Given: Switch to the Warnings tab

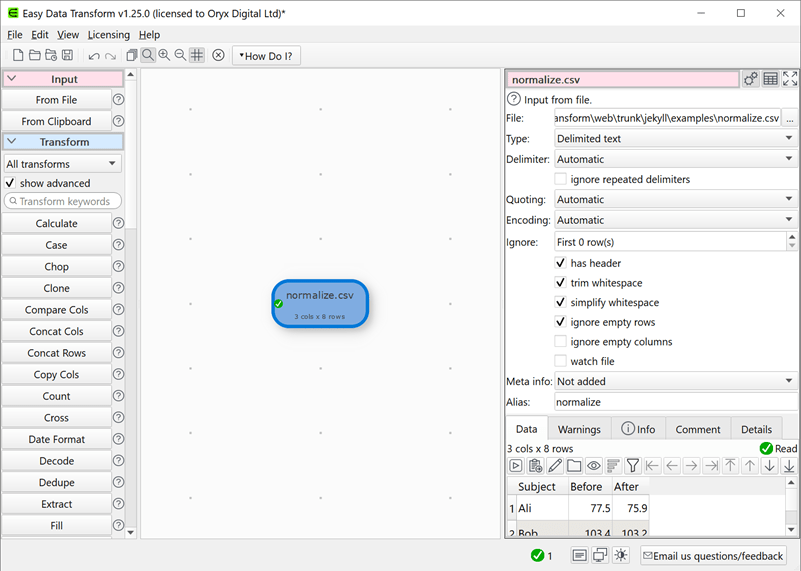Looking at the screenshot, I should tap(579, 430).
